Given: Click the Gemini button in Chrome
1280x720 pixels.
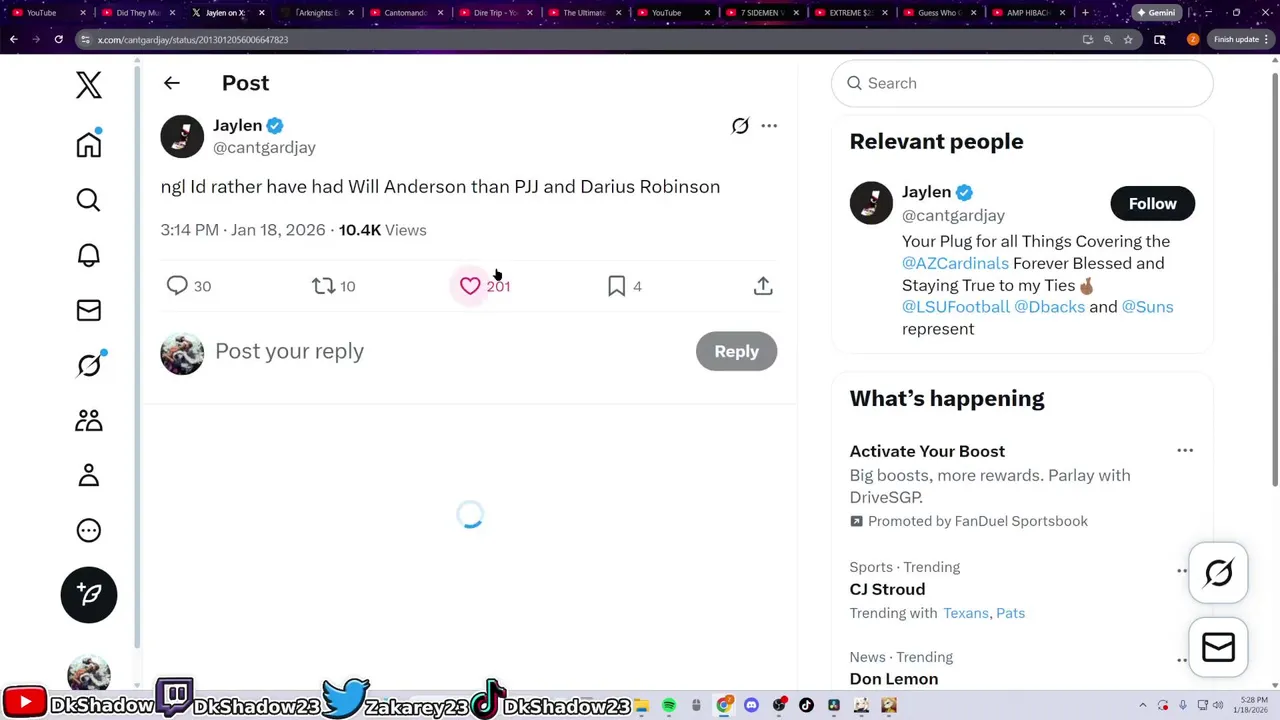Looking at the screenshot, I should coord(1156,13).
